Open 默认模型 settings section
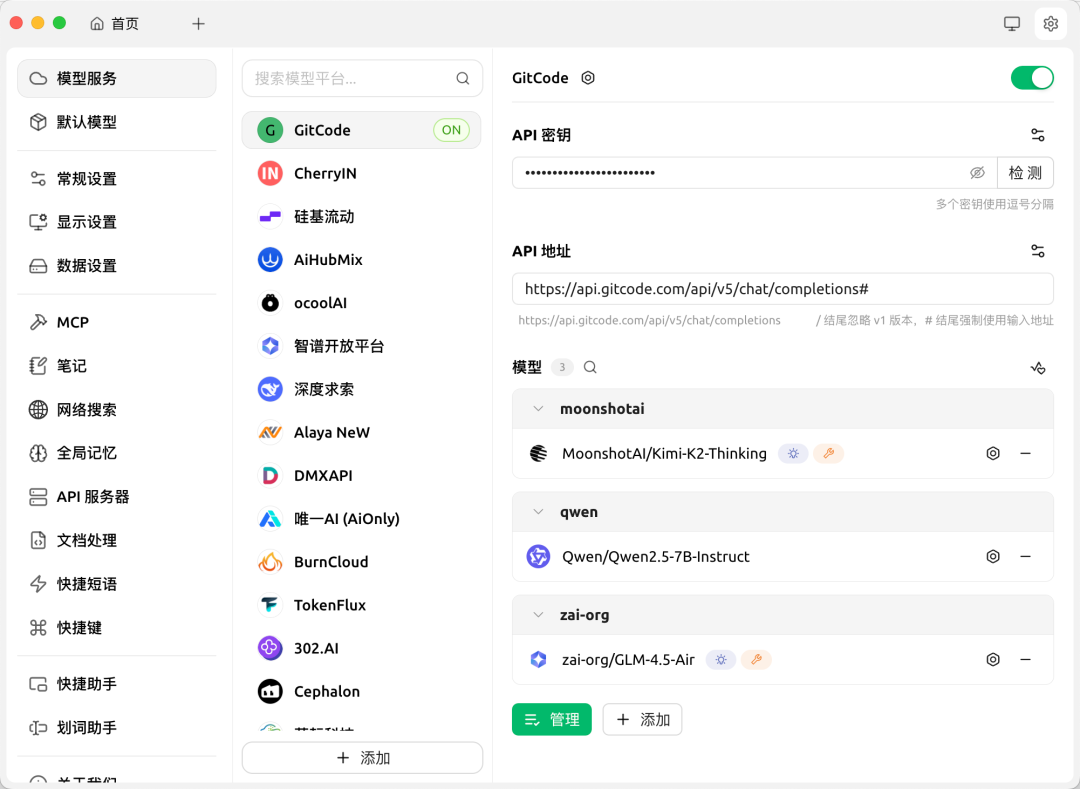Viewport: 1080px width, 789px height. 116,122
